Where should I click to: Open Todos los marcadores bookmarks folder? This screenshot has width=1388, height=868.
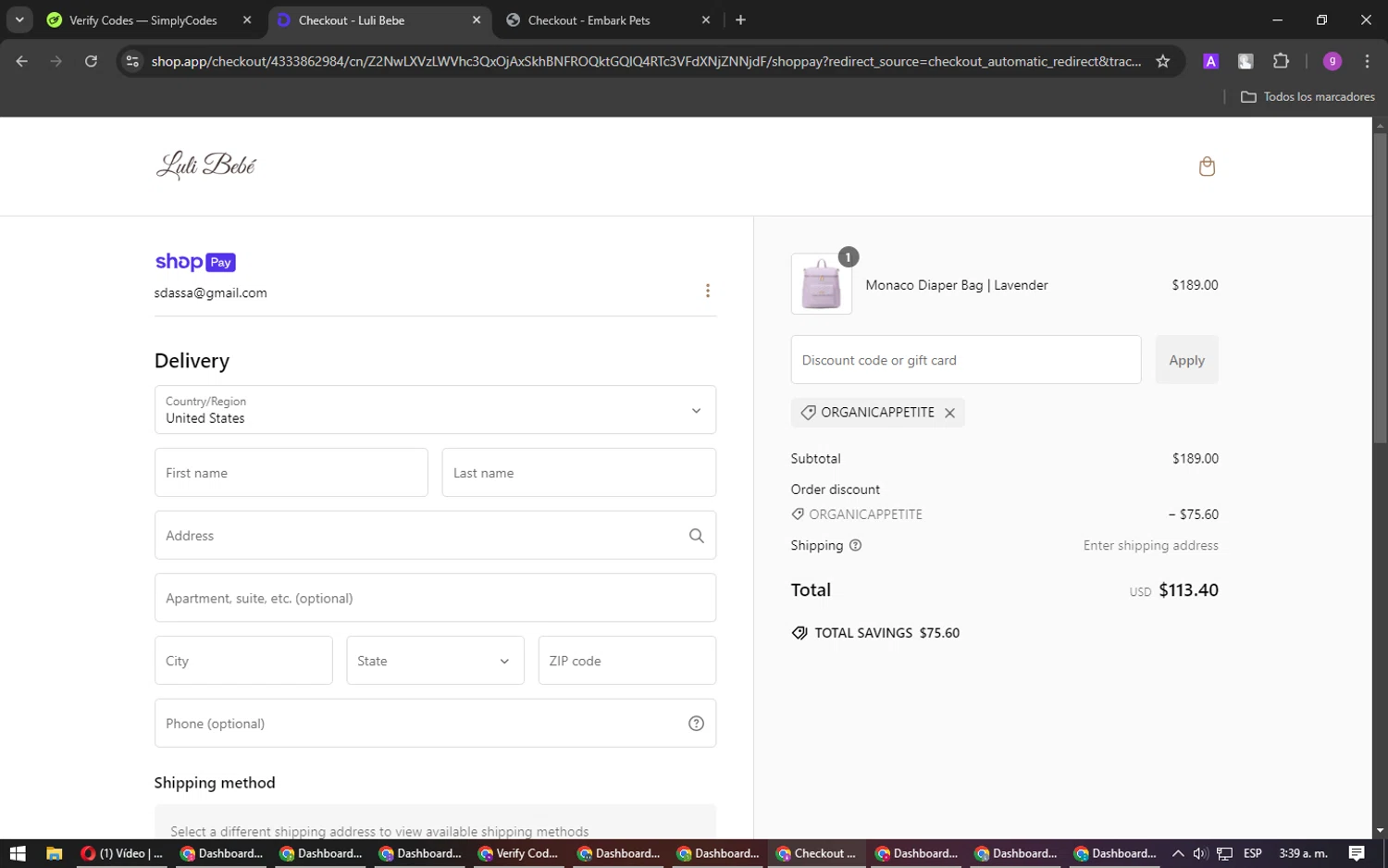click(1307, 96)
